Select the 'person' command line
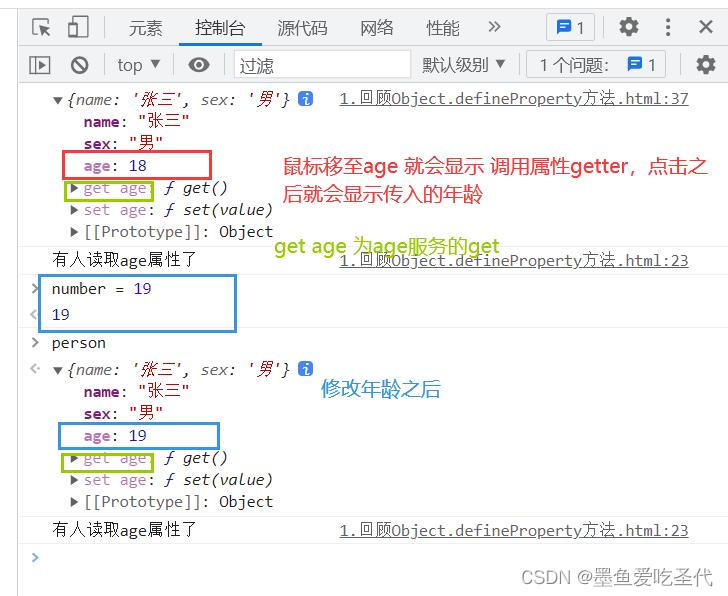Viewport: 728px width, 596px height. [78, 343]
